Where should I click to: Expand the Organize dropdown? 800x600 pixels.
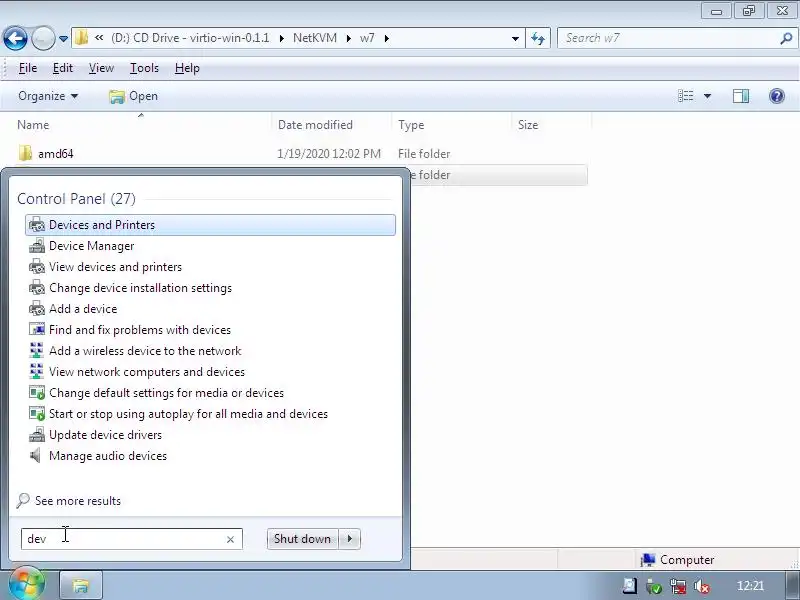click(x=48, y=96)
